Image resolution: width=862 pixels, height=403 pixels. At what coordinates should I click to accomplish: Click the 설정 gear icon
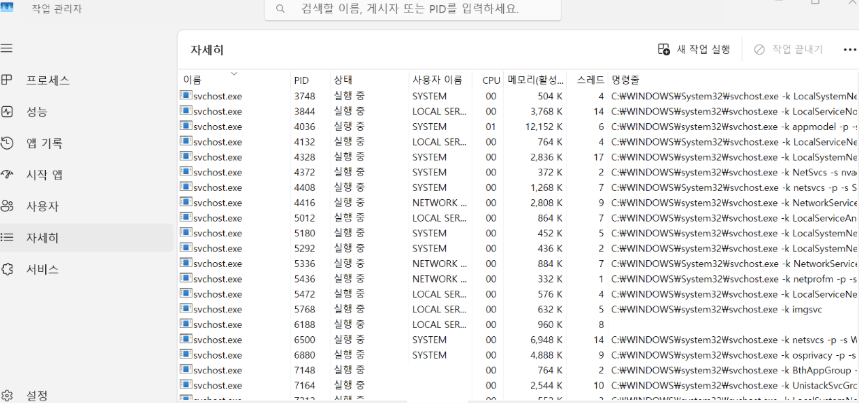coord(7,395)
